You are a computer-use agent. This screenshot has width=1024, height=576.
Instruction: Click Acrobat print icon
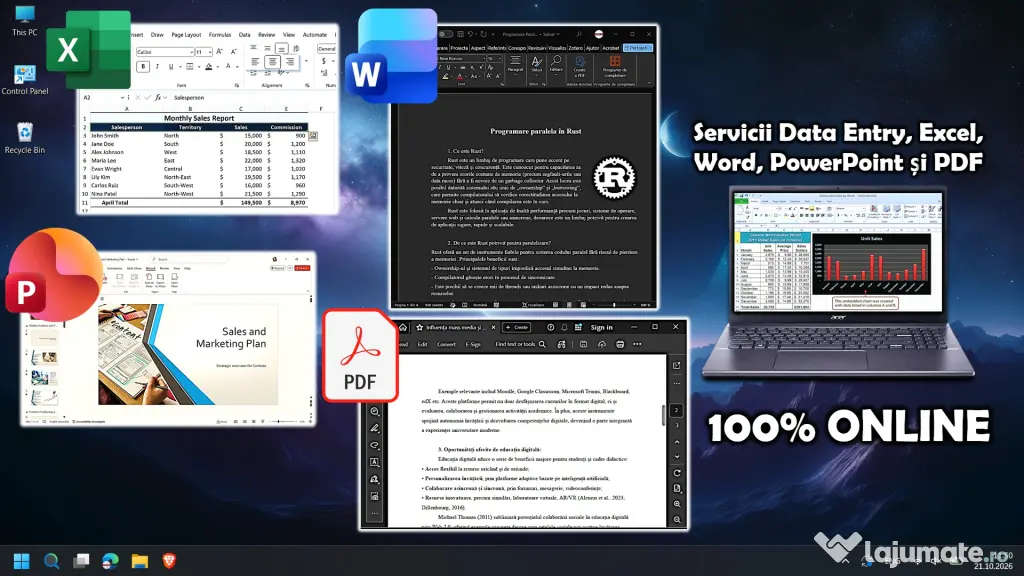point(620,344)
